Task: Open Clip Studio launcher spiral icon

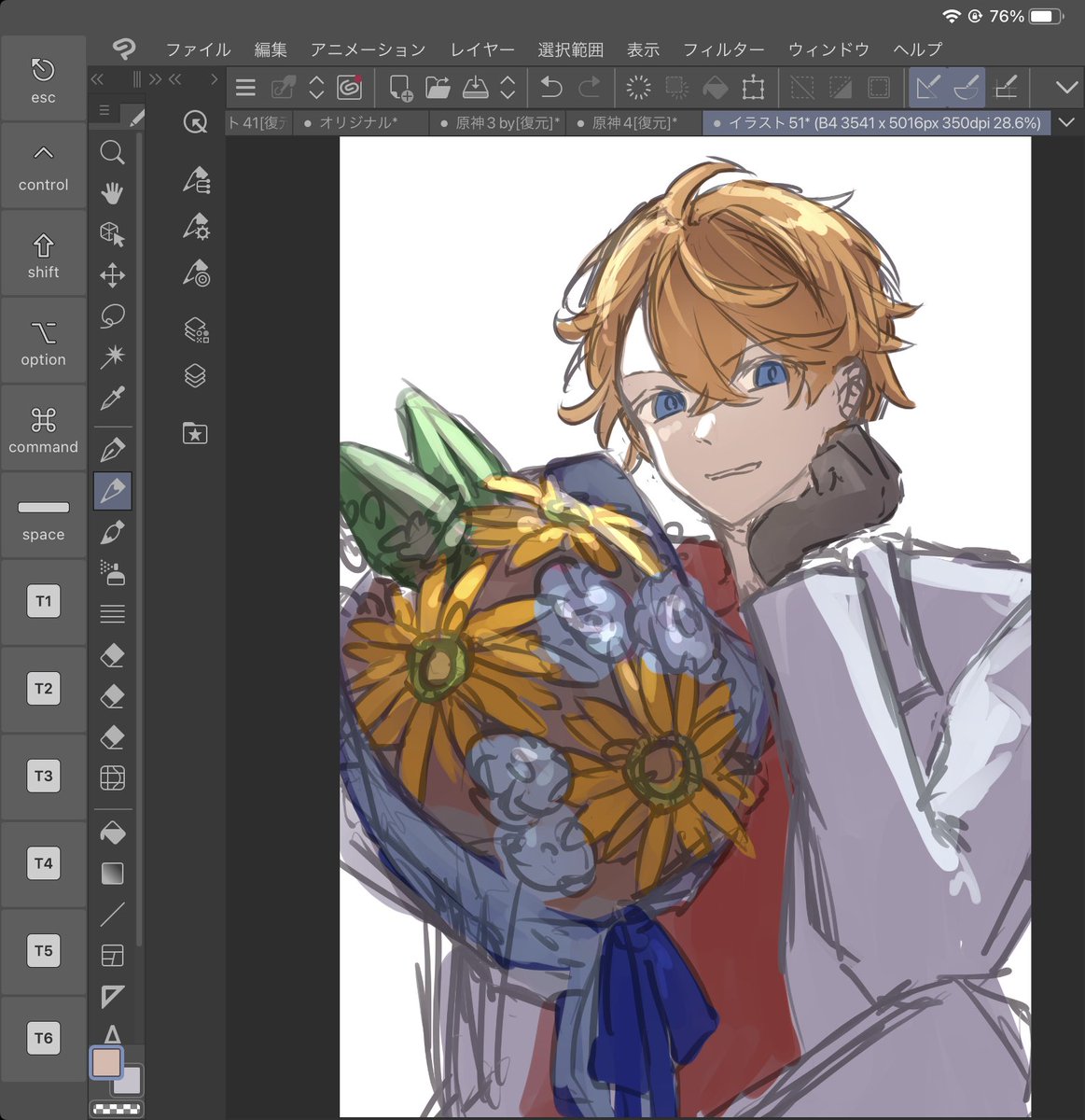Action: 350,88
